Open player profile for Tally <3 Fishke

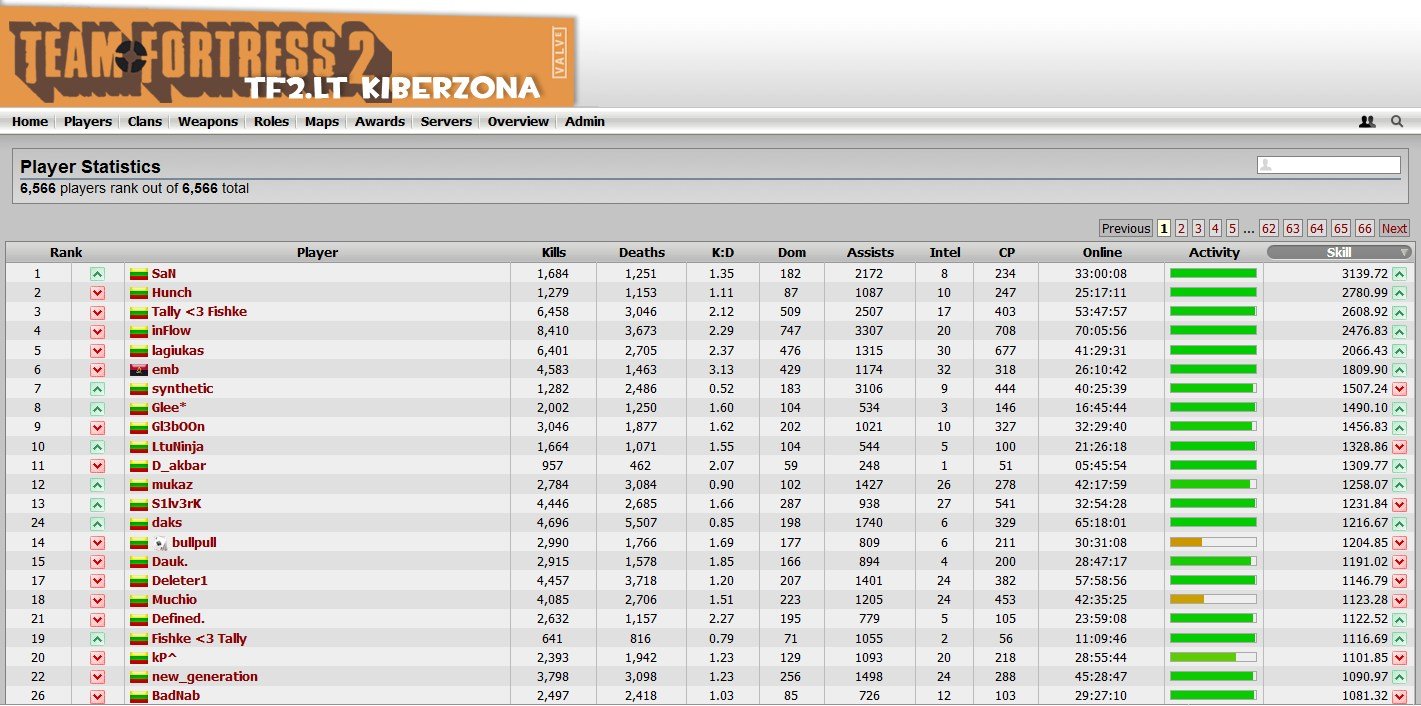click(199, 312)
